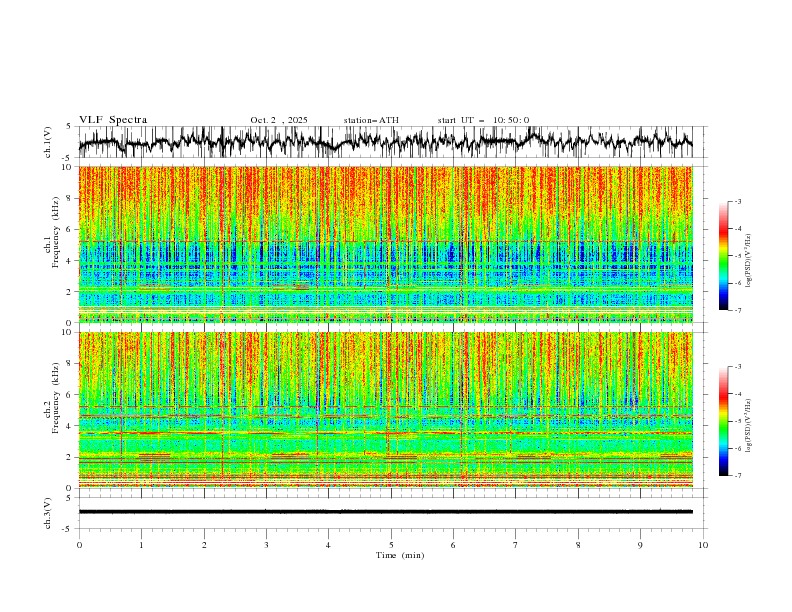Click the time axis tick label "5"
This screenshot has height=612, width=792.
(x=391, y=545)
